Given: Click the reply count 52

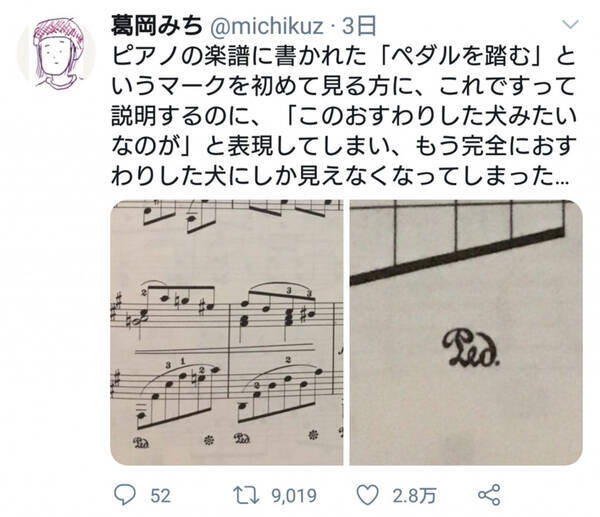Looking at the screenshot, I should click(156, 493).
